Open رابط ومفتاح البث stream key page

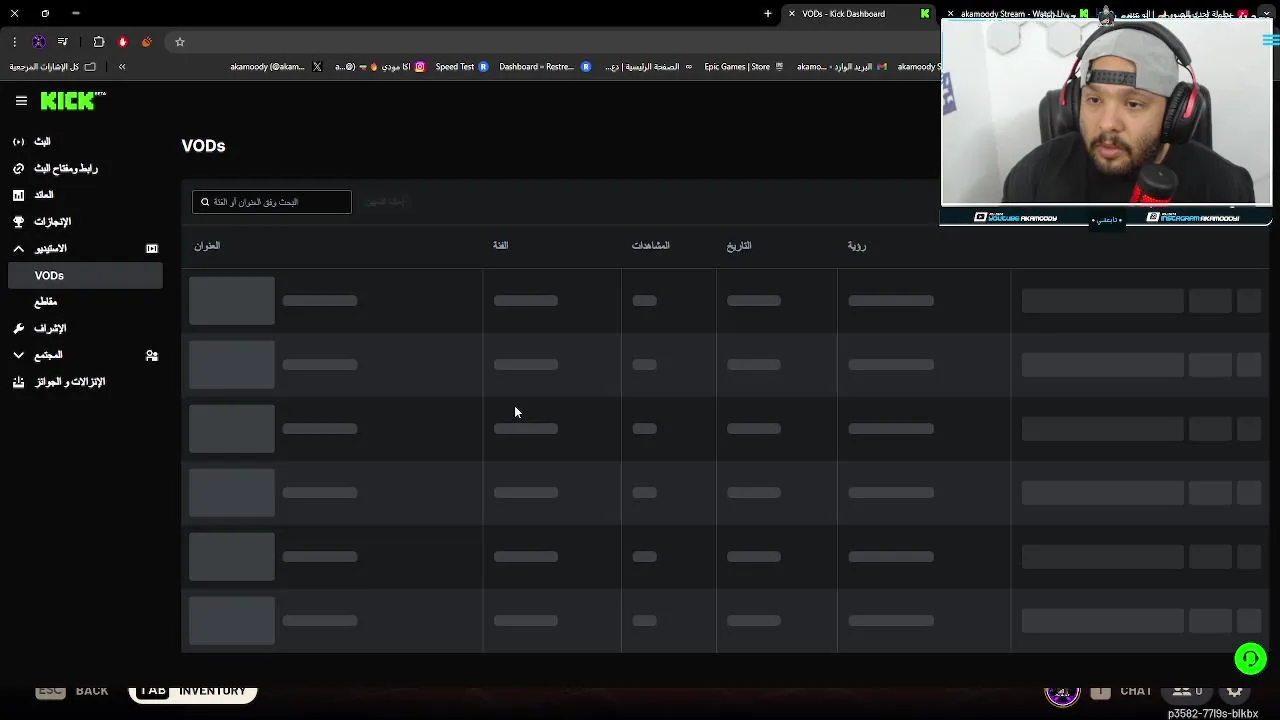tap(66, 168)
